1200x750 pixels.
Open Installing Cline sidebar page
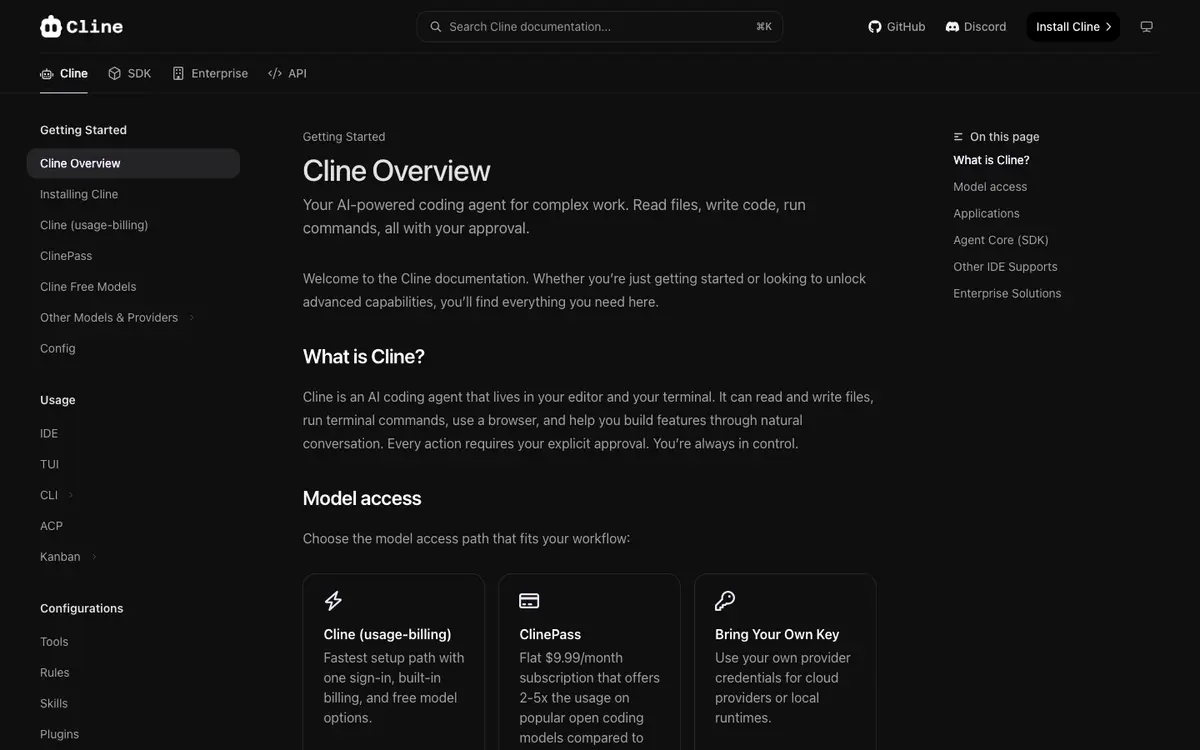point(79,194)
